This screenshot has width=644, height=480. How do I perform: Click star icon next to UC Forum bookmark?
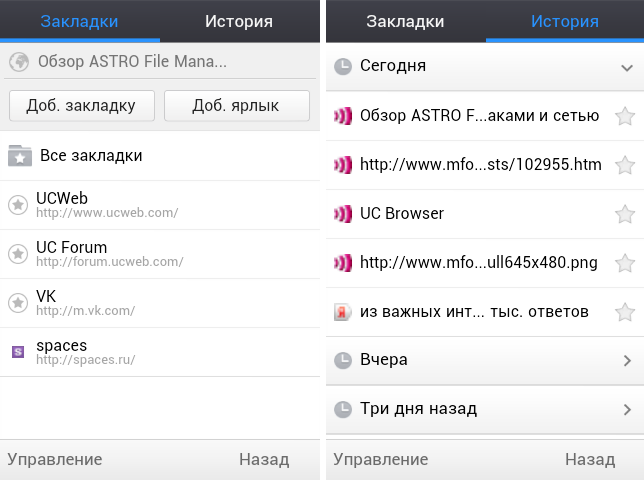pyautogui.click(x=18, y=254)
